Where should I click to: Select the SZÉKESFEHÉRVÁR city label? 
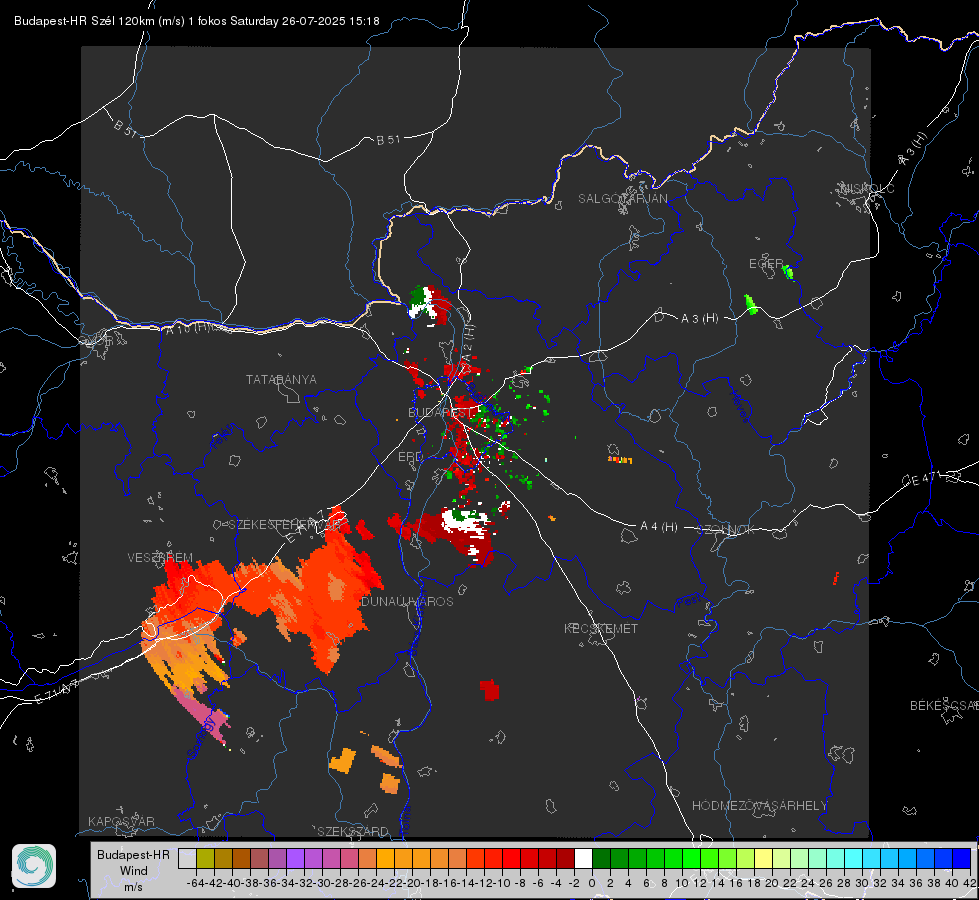pyautogui.click(x=285, y=525)
